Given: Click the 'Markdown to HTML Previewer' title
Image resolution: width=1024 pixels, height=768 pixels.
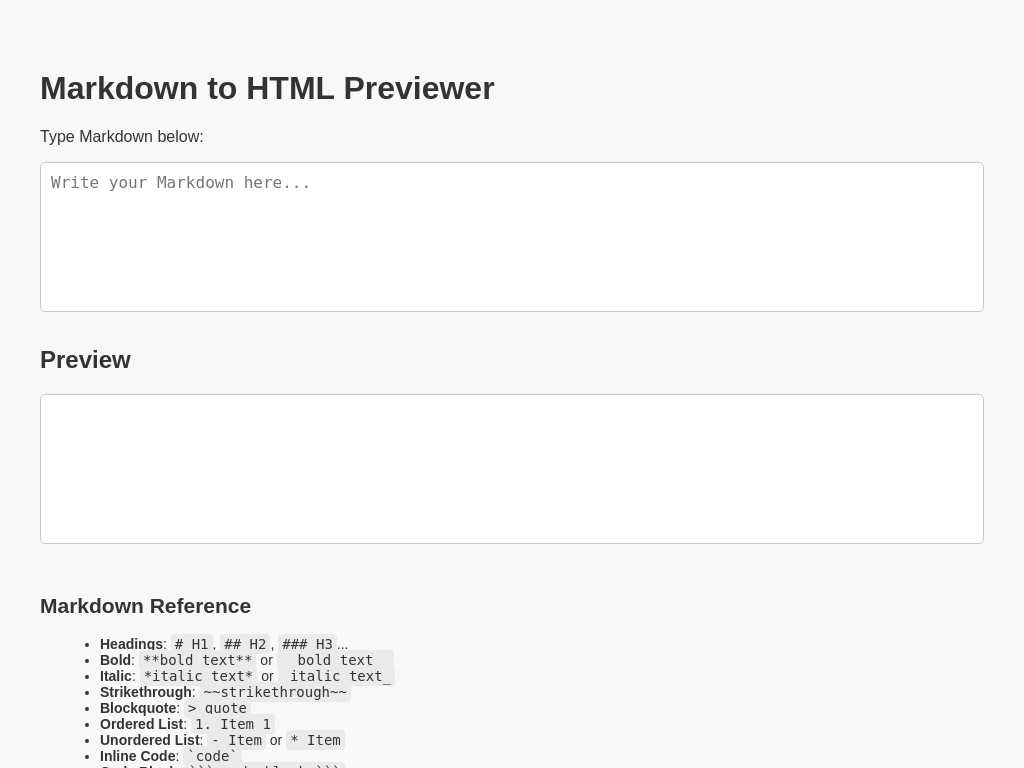Looking at the screenshot, I should coord(267,88).
